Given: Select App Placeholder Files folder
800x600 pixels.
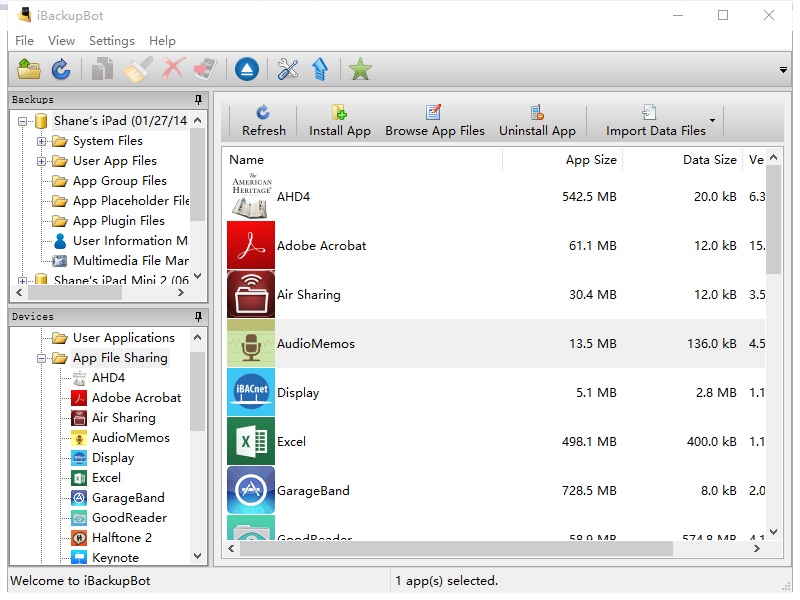Looking at the screenshot, I should pyautogui.click(x=131, y=201).
